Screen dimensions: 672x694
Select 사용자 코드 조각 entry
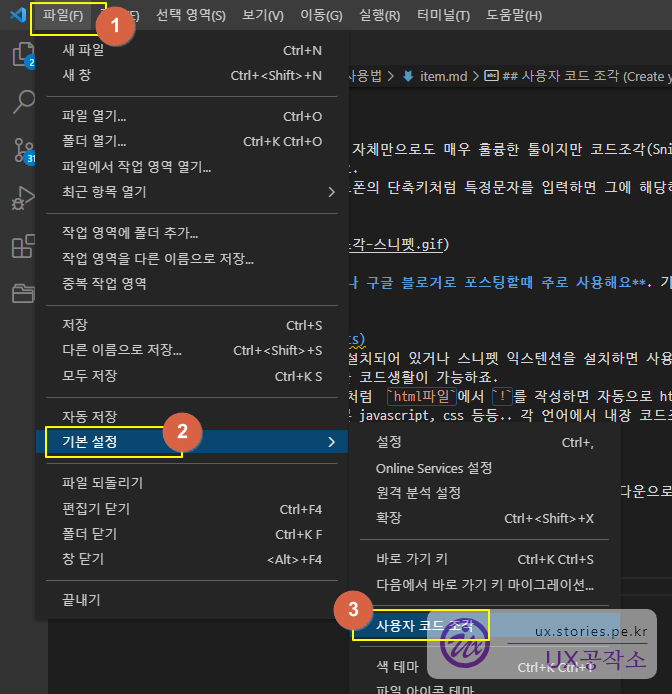484,625
